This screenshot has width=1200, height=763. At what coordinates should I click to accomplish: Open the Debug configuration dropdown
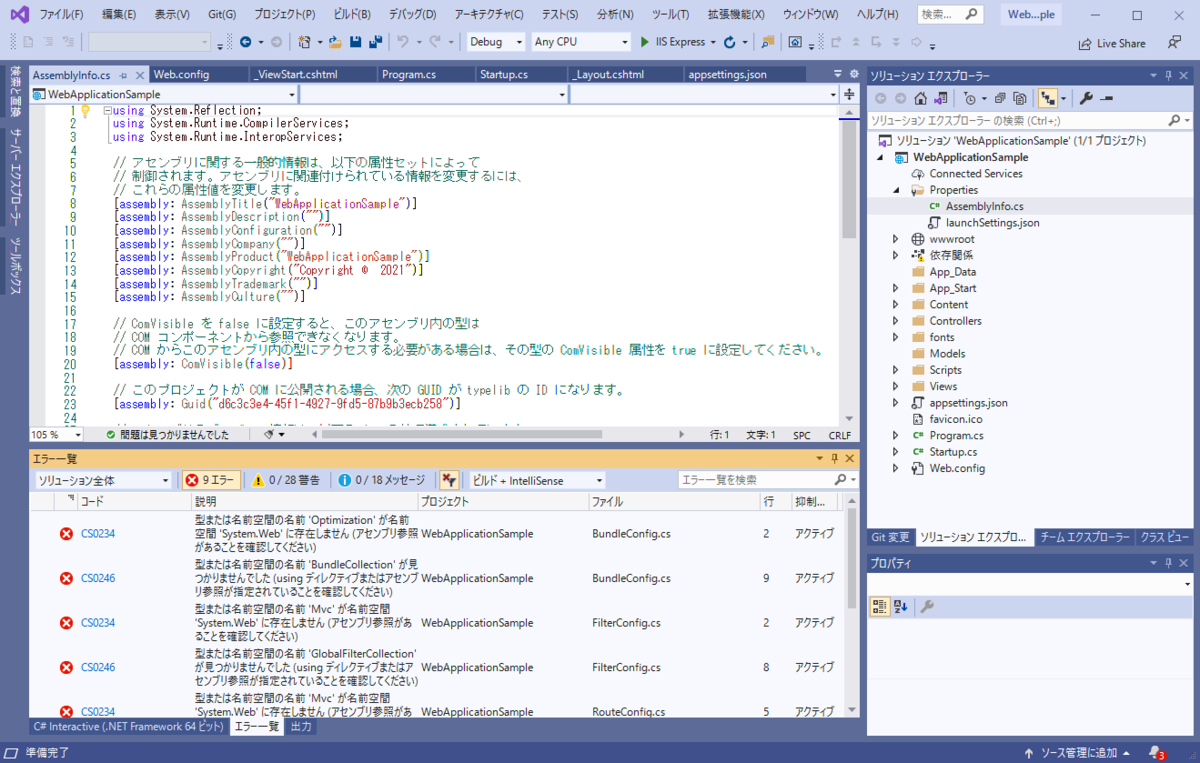coord(497,42)
